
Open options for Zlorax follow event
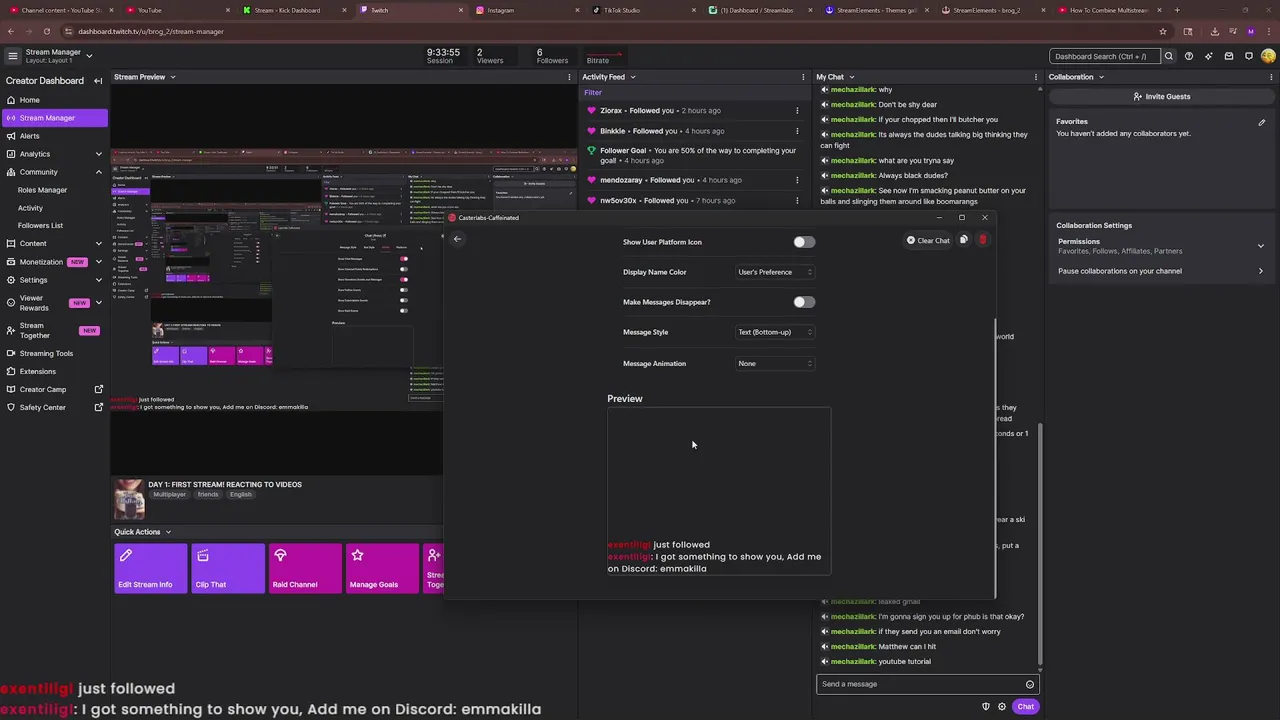pos(797,111)
